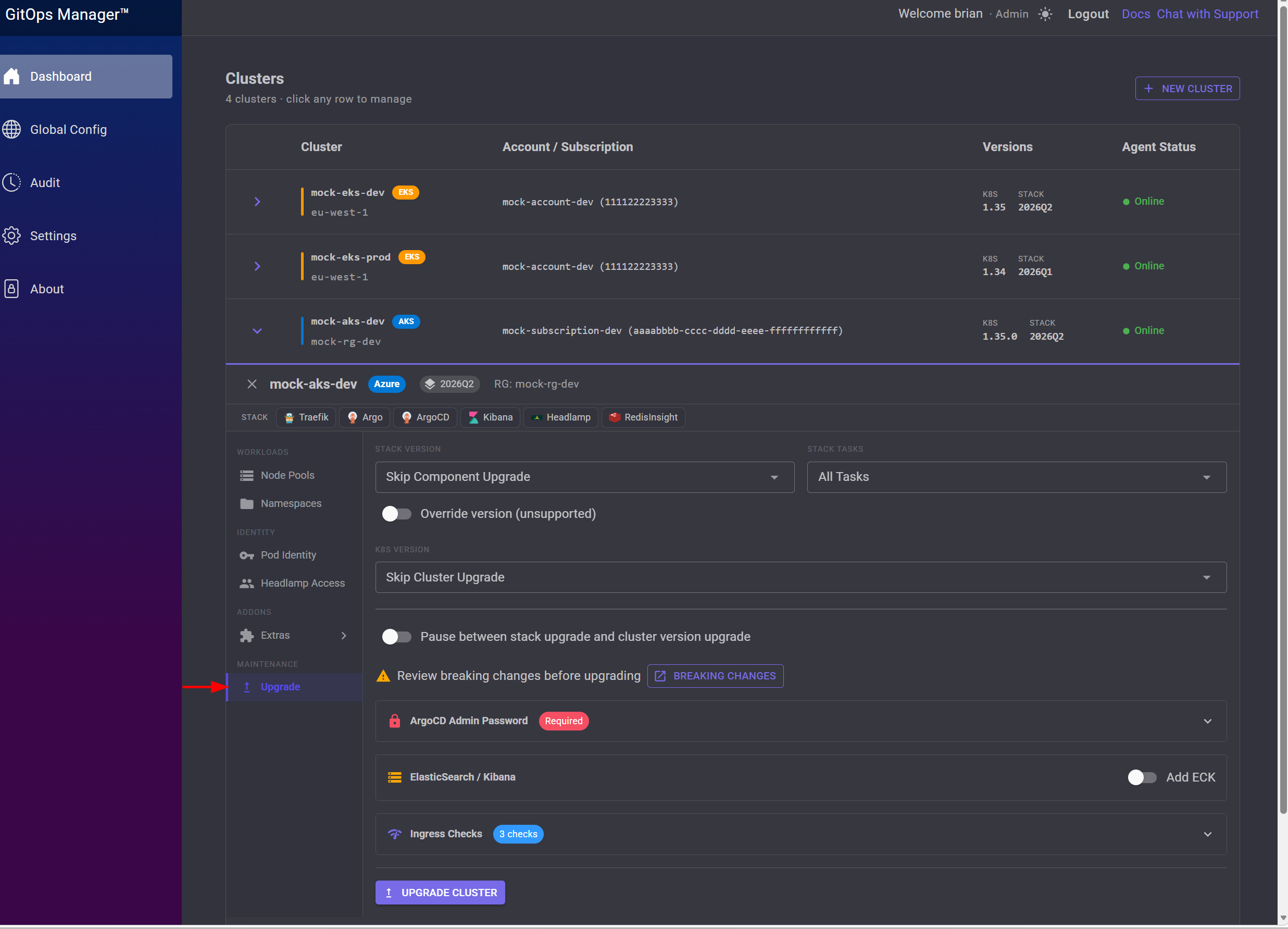1288x929 pixels.
Task: Enable the Add ECK switch
Action: 1142,778
